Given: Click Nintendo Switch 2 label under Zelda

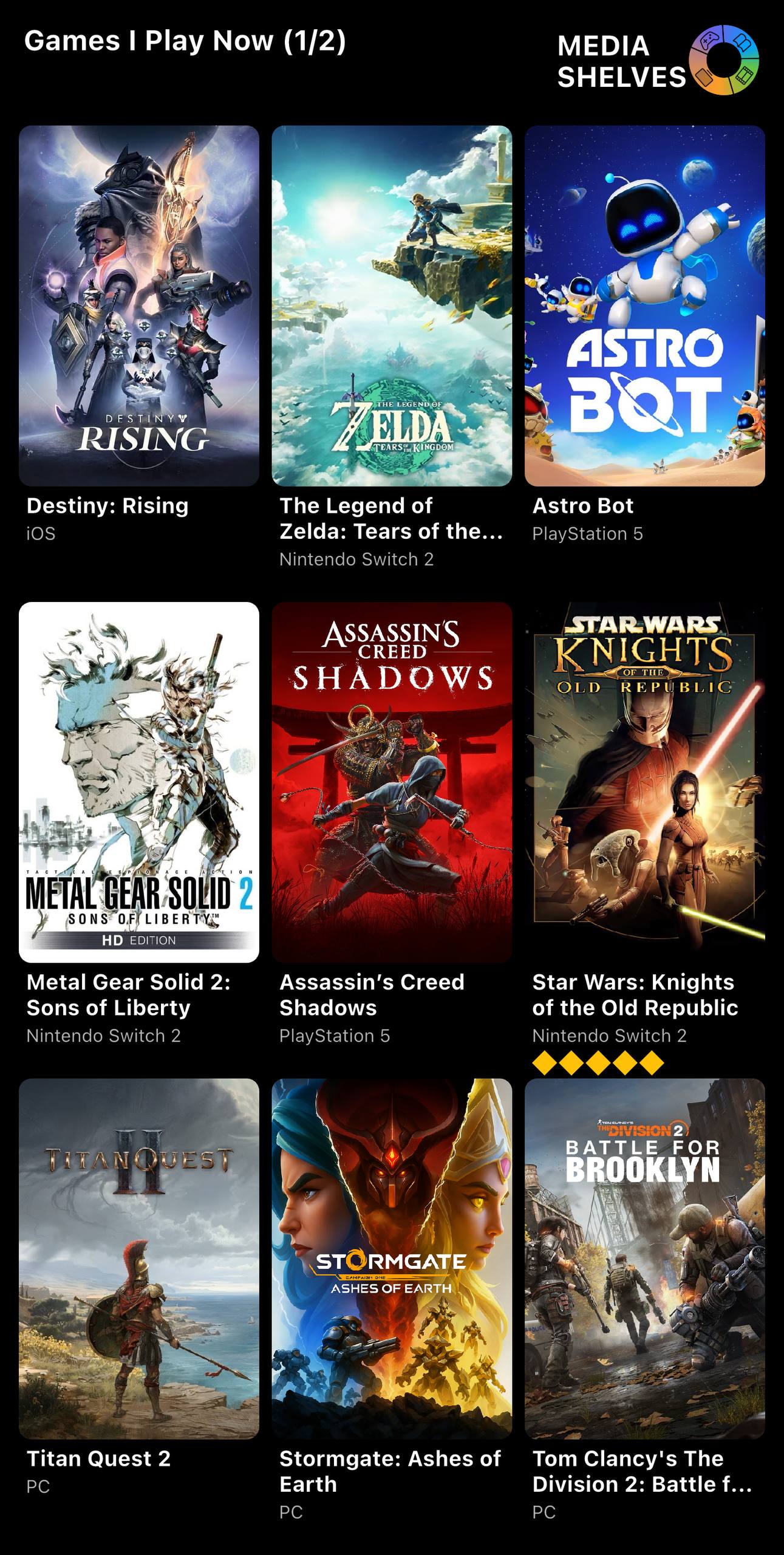Looking at the screenshot, I should coord(356,559).
